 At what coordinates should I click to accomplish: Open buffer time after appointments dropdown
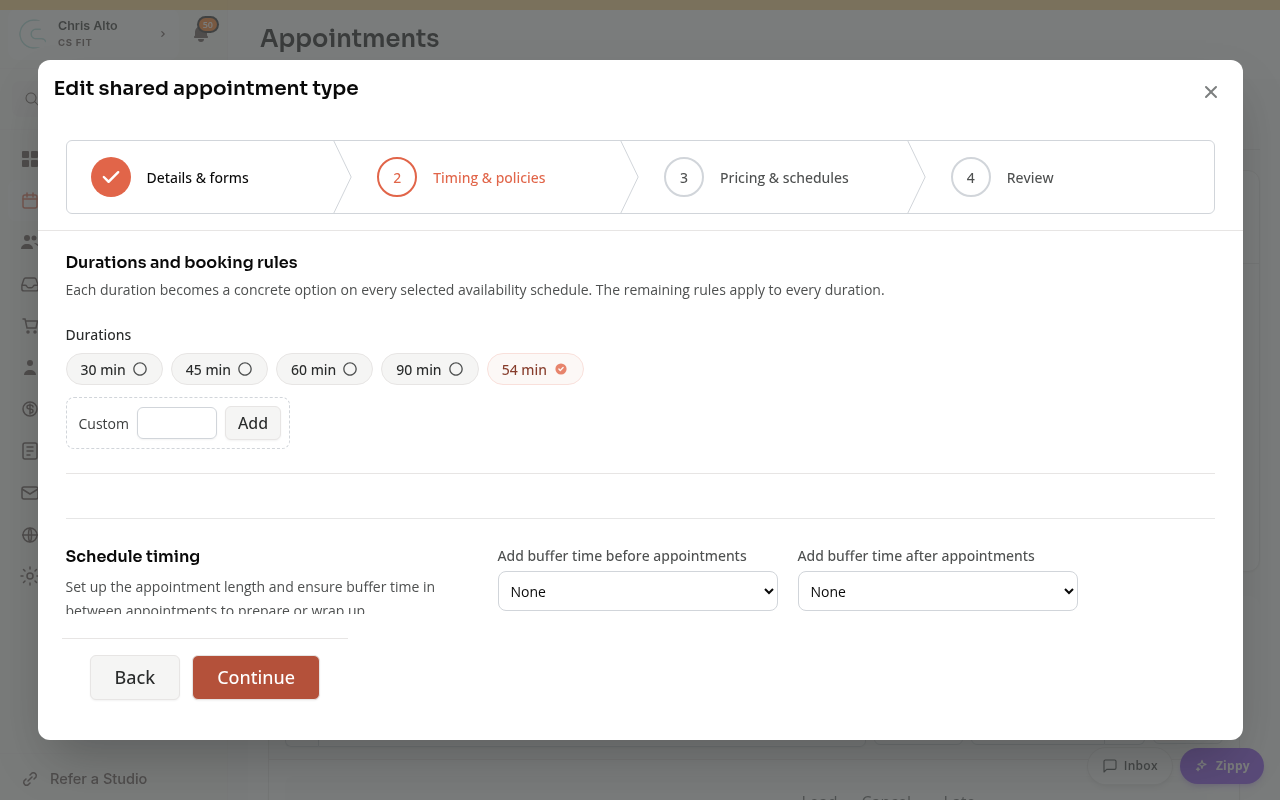[938, 591]
